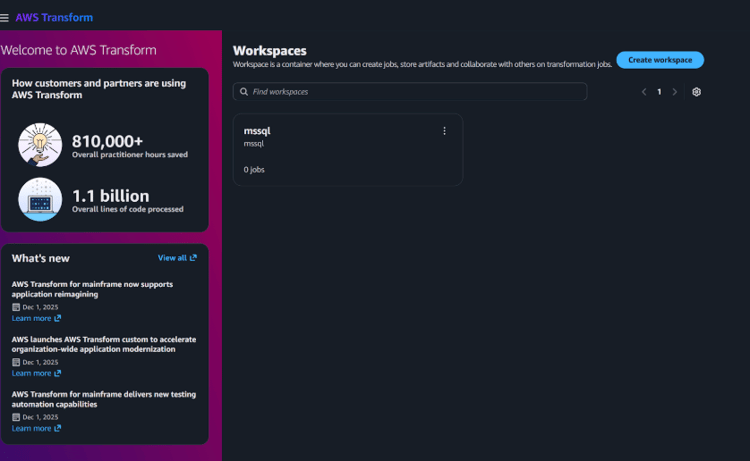Click the AWS Transform logo title

coord(54,18)
